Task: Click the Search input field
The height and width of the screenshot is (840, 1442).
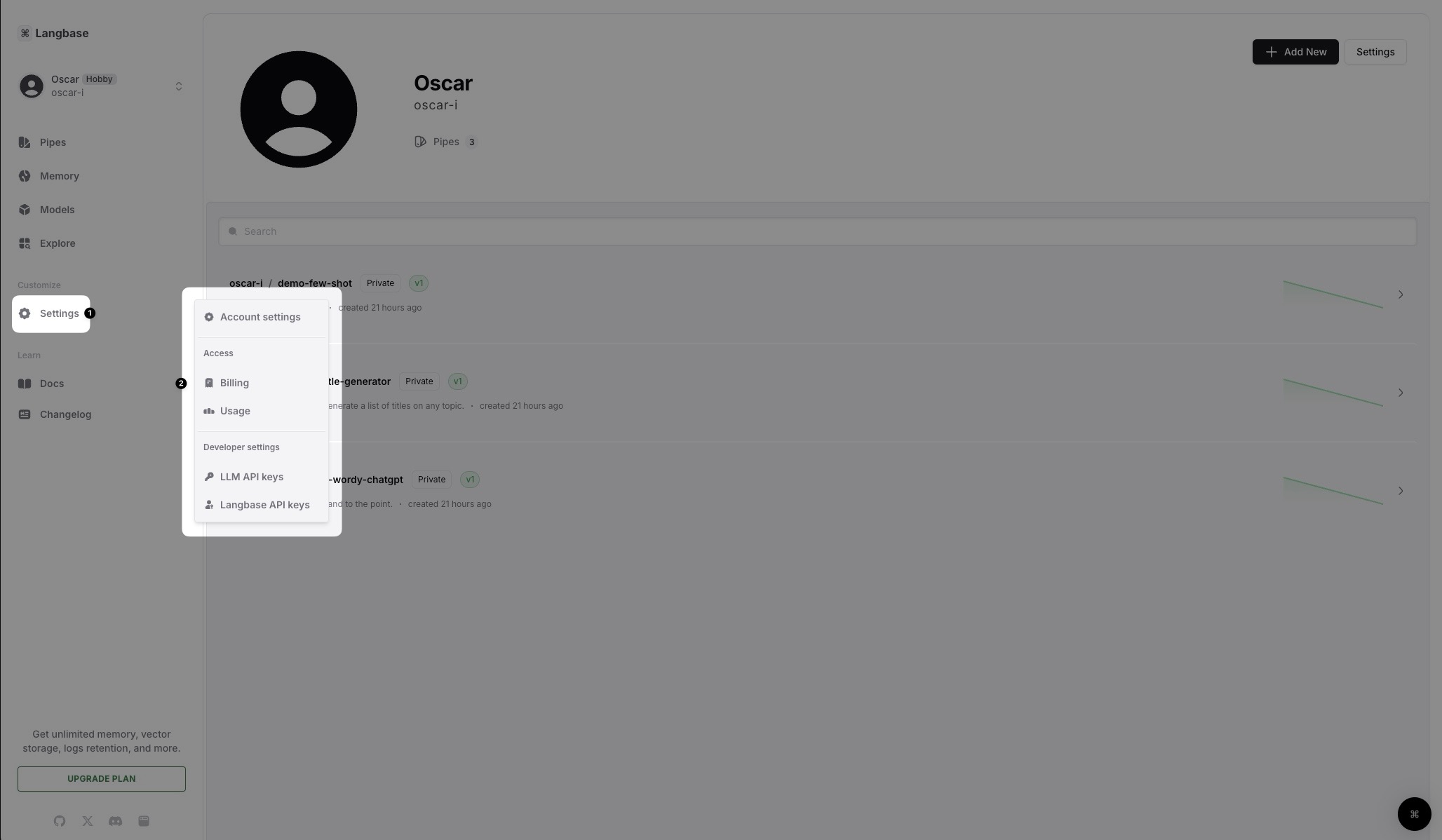Action: click(817, 231)
